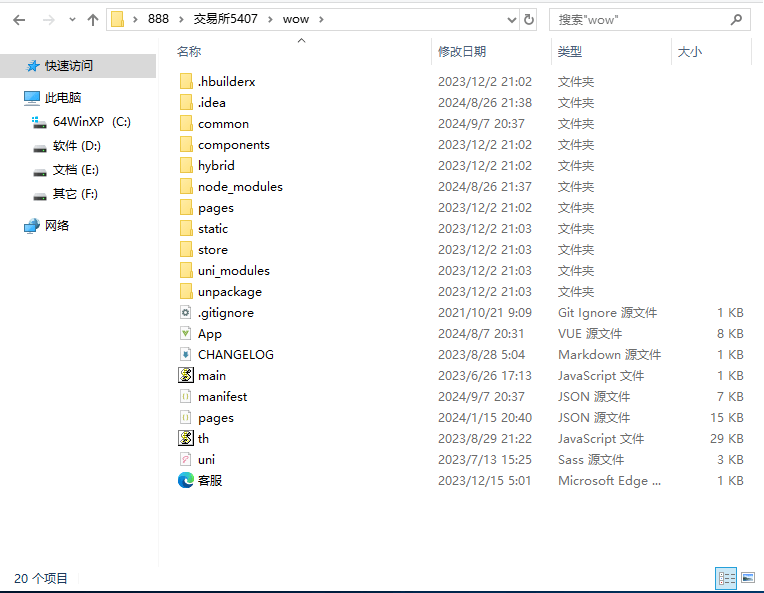Click the manifest file name
Image resolution: width=764 pixels, height=593 pixels.
pos(222,397)
